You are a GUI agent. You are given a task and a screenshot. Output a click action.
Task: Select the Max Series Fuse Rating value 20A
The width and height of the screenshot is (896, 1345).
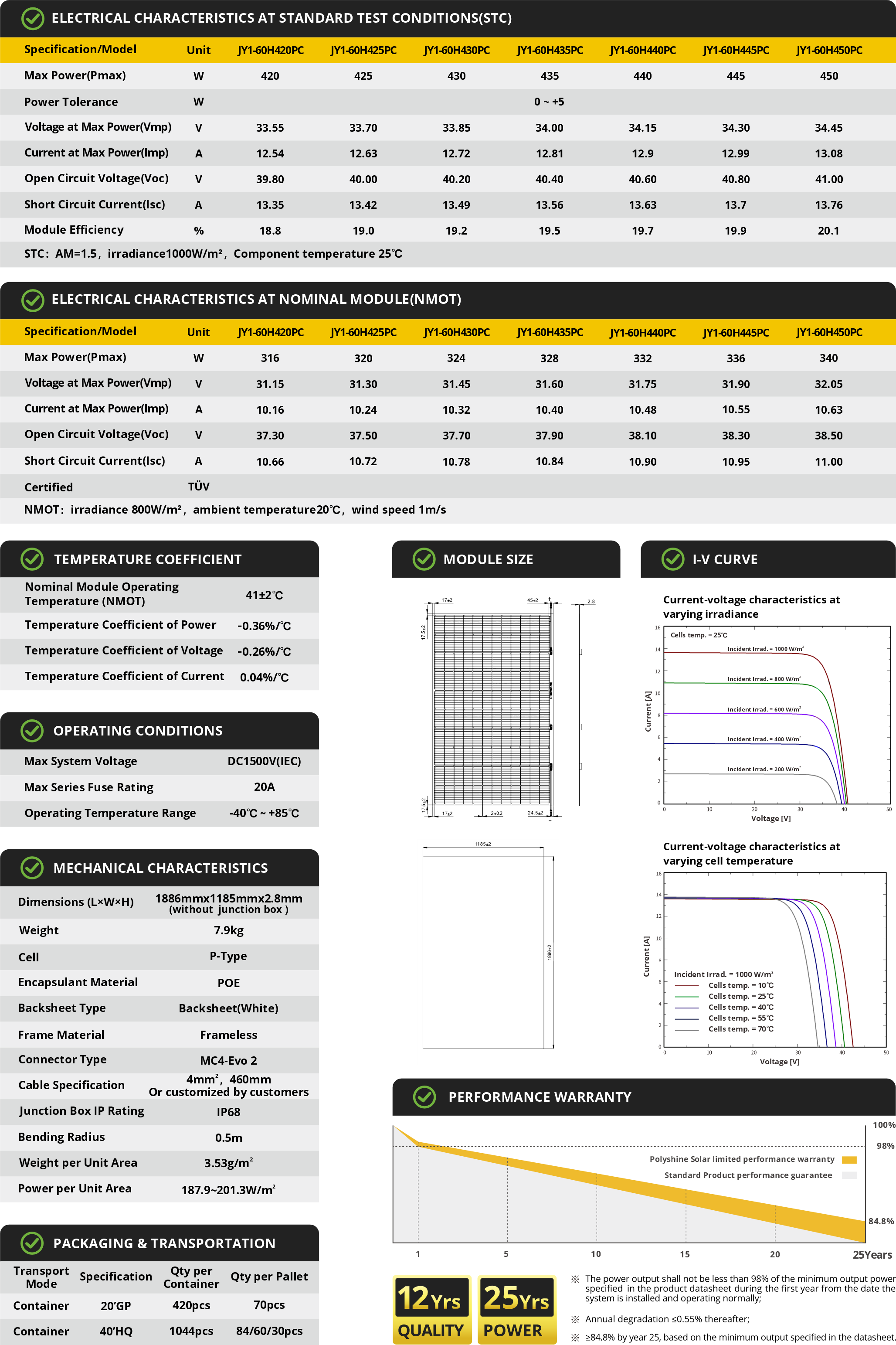pyautogui.click(x=264, y=787)
